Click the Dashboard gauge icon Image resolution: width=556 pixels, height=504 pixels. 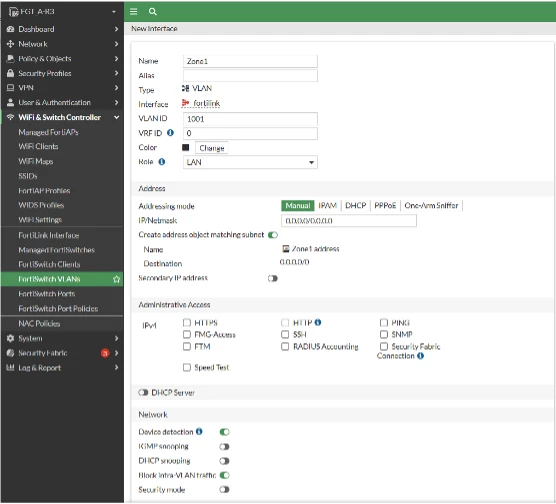click(10, 29)
